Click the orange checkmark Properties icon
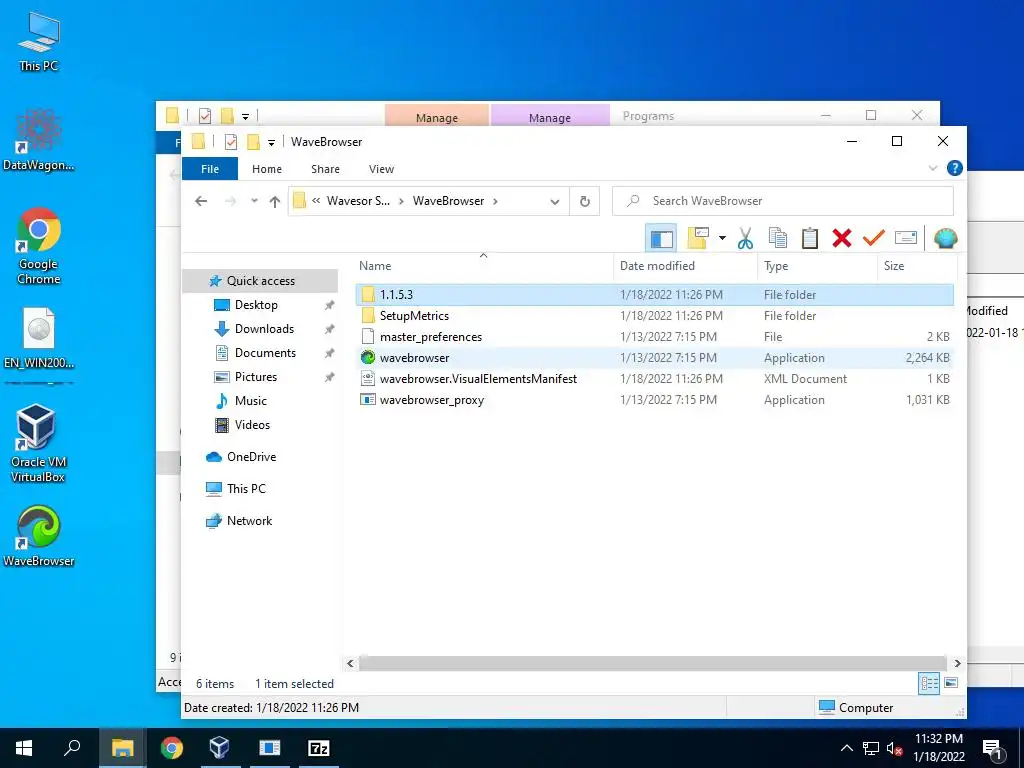Screen dimensions: 1024x768 (x=873, y=238)
